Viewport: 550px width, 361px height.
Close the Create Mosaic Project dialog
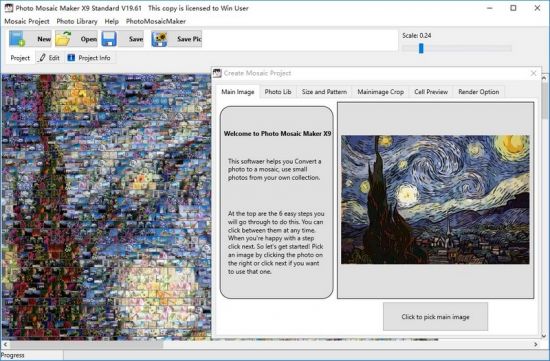(x=534, y=73)
